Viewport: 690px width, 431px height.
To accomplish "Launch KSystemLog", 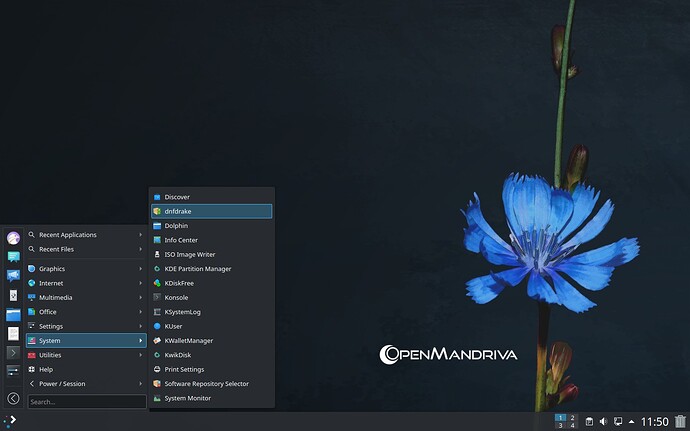I will (212, 312).
